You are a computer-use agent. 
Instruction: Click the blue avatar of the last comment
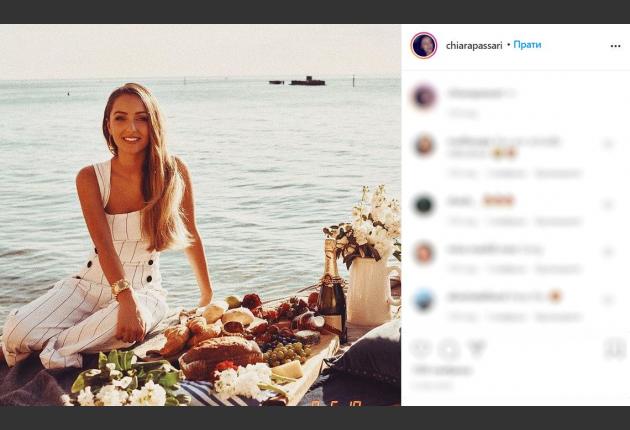[424, 300]
